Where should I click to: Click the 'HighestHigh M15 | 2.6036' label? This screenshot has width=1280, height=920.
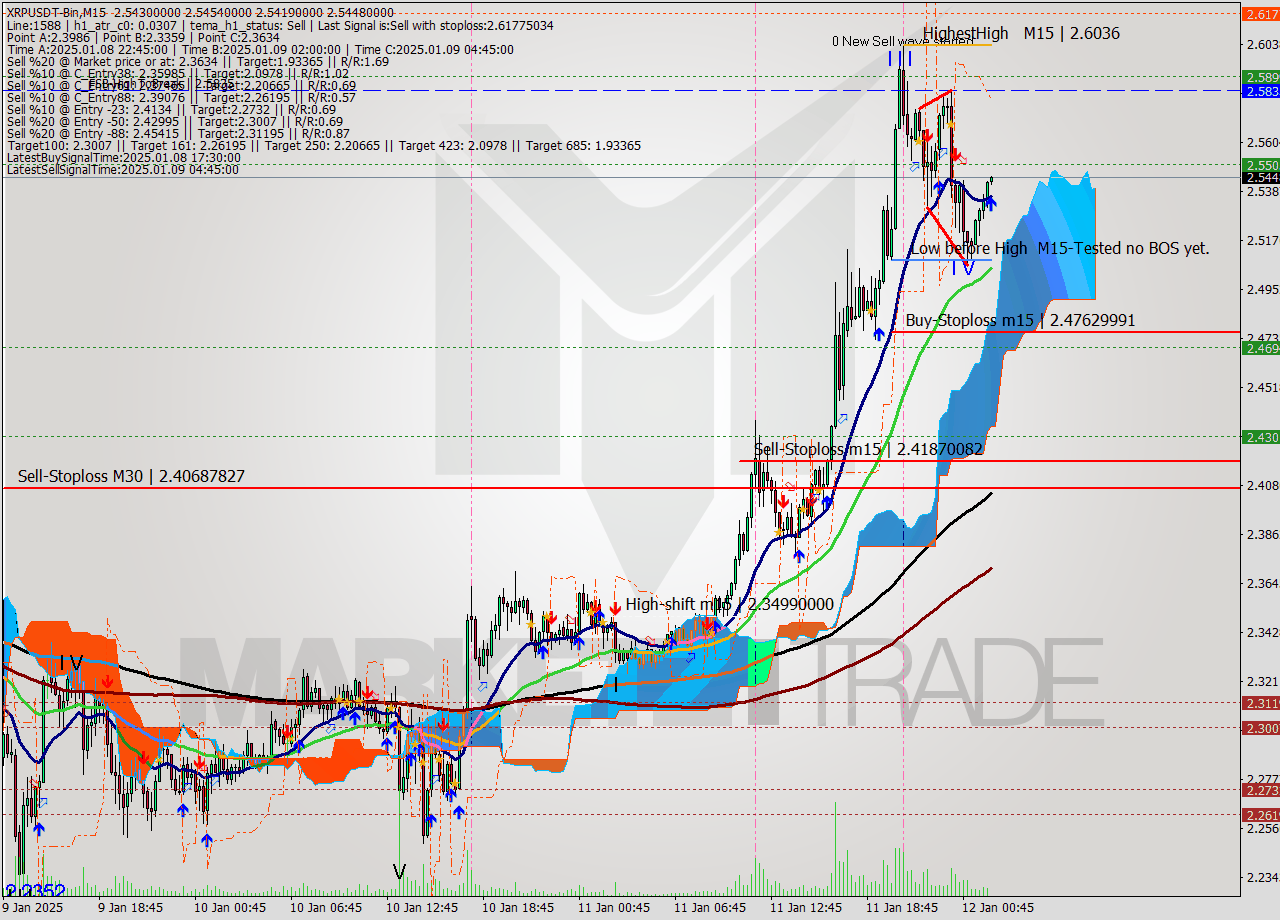pos(1021,33)
